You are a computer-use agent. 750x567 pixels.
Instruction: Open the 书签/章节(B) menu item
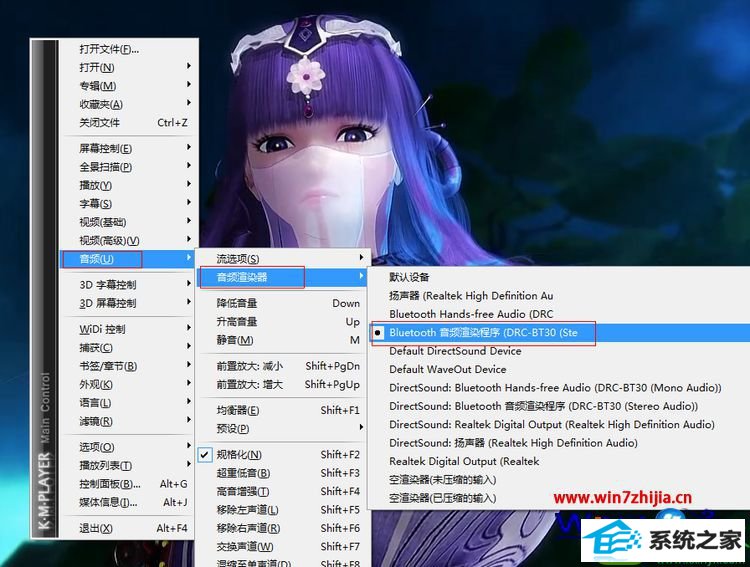pos(128,366)
